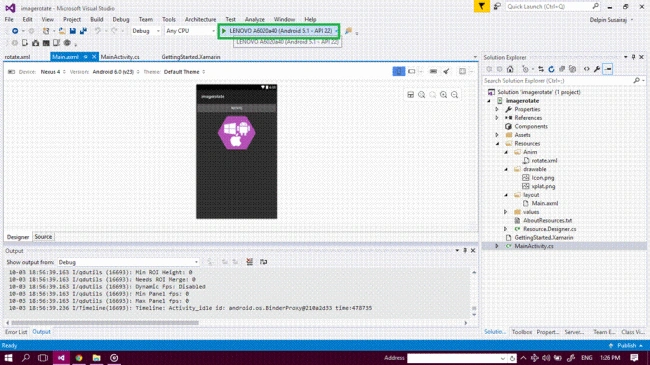Open the Error List tab

tap(16, 332)
